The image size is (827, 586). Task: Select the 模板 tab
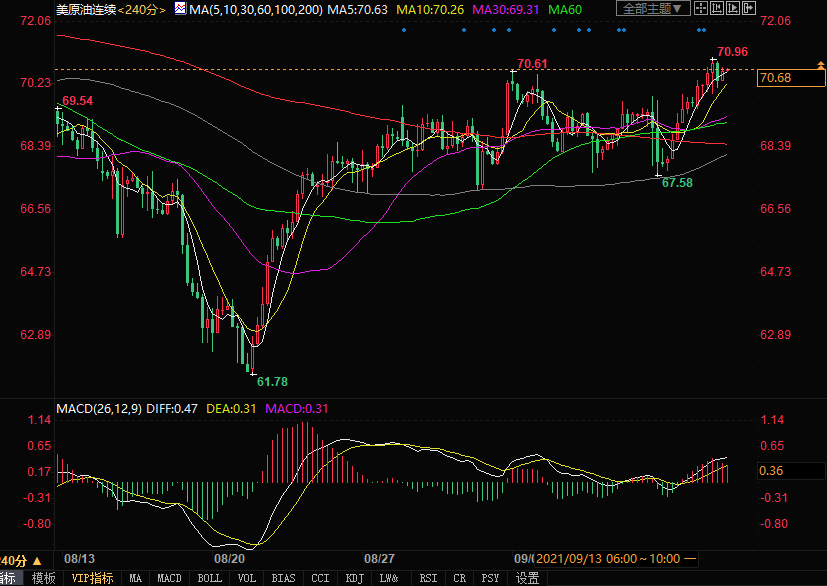click(43, 578)
